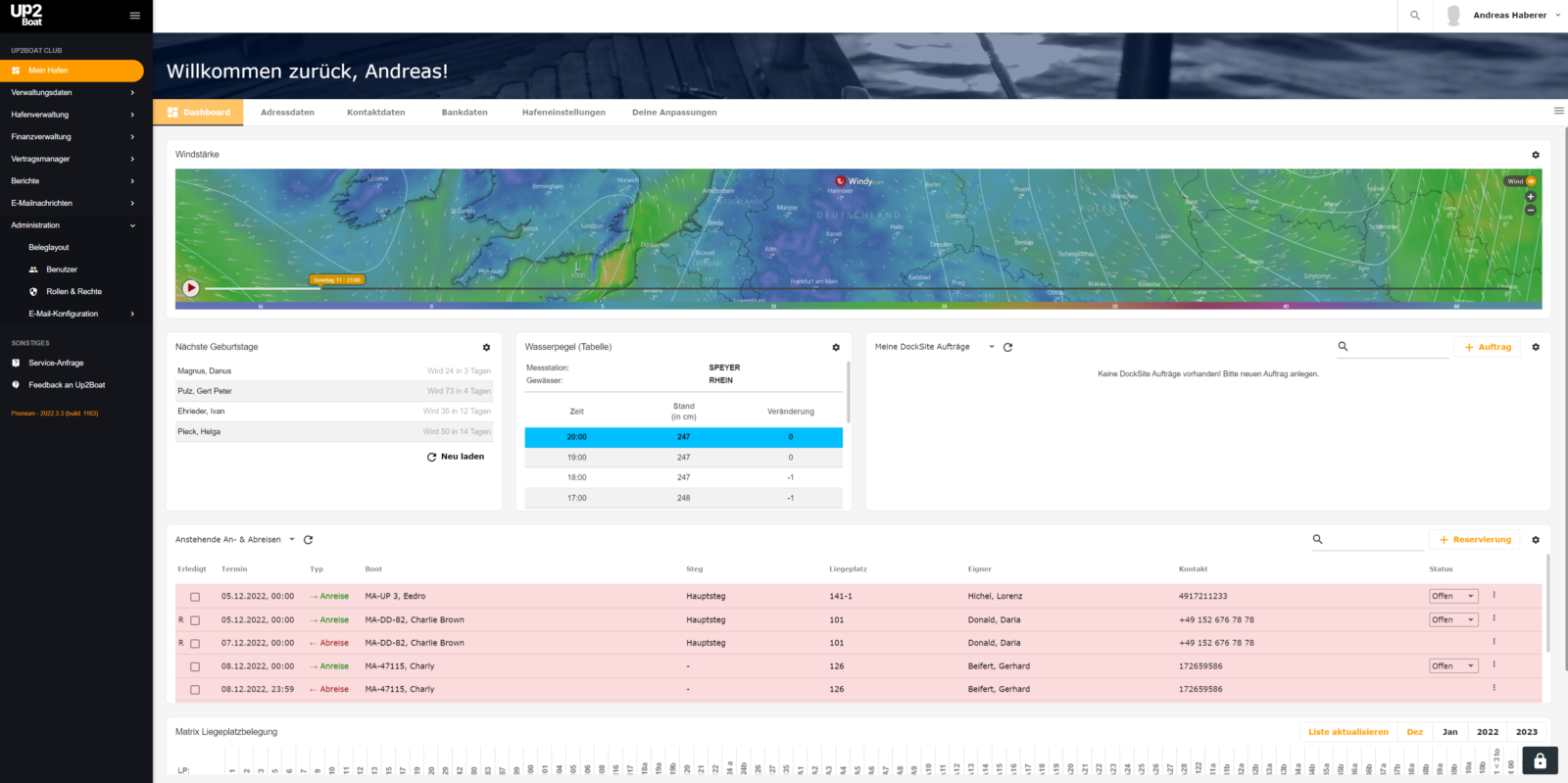Image resolution: width=1568 pixels, height=783 pixels.
Task: Open status dropdown for Belfert, Gerhard Anreise
Action: coord(1452,666)
